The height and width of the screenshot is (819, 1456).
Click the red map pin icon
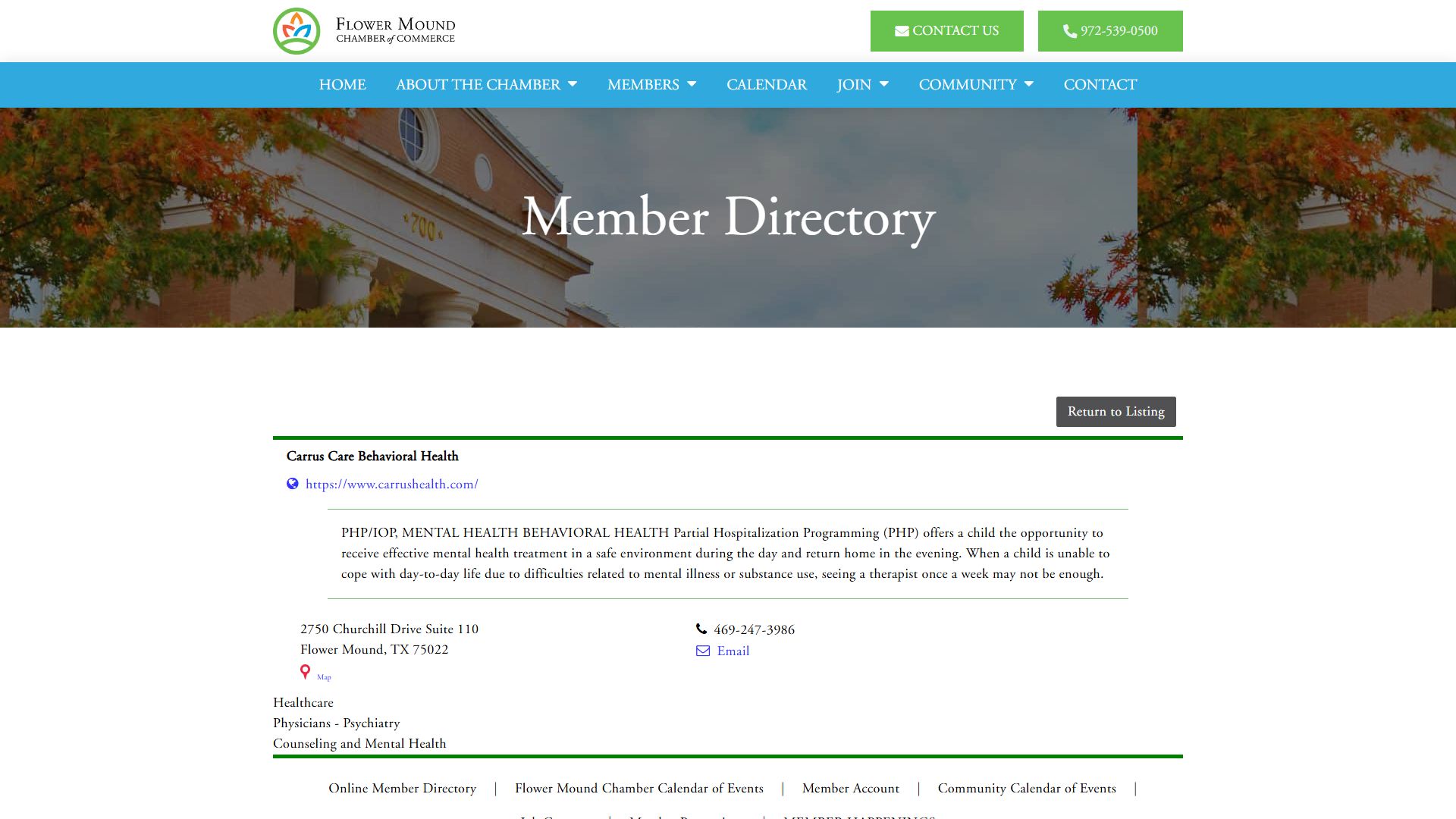point(305,672)
